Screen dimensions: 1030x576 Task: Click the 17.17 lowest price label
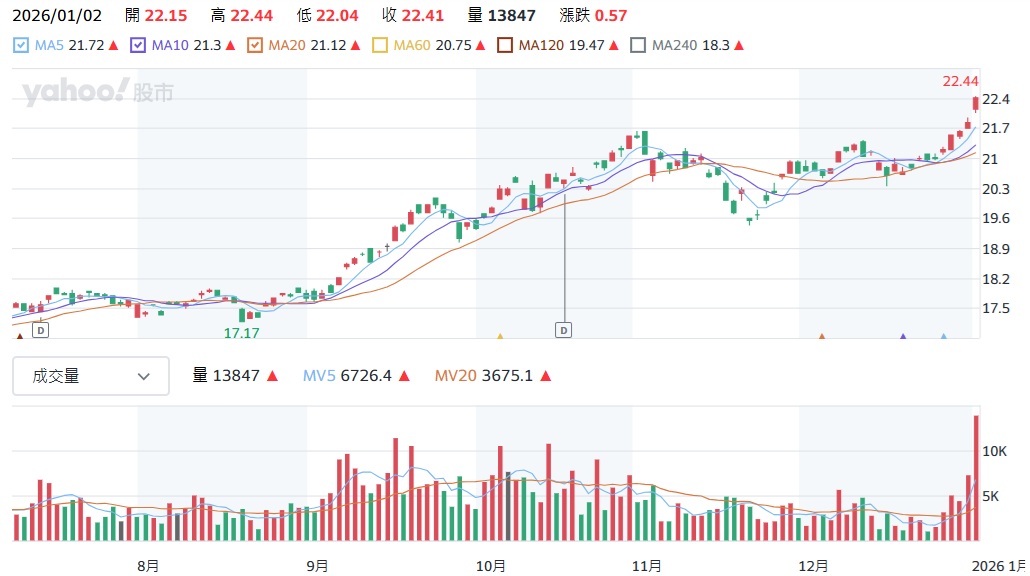pyautogui.click(x=241, y=332)
